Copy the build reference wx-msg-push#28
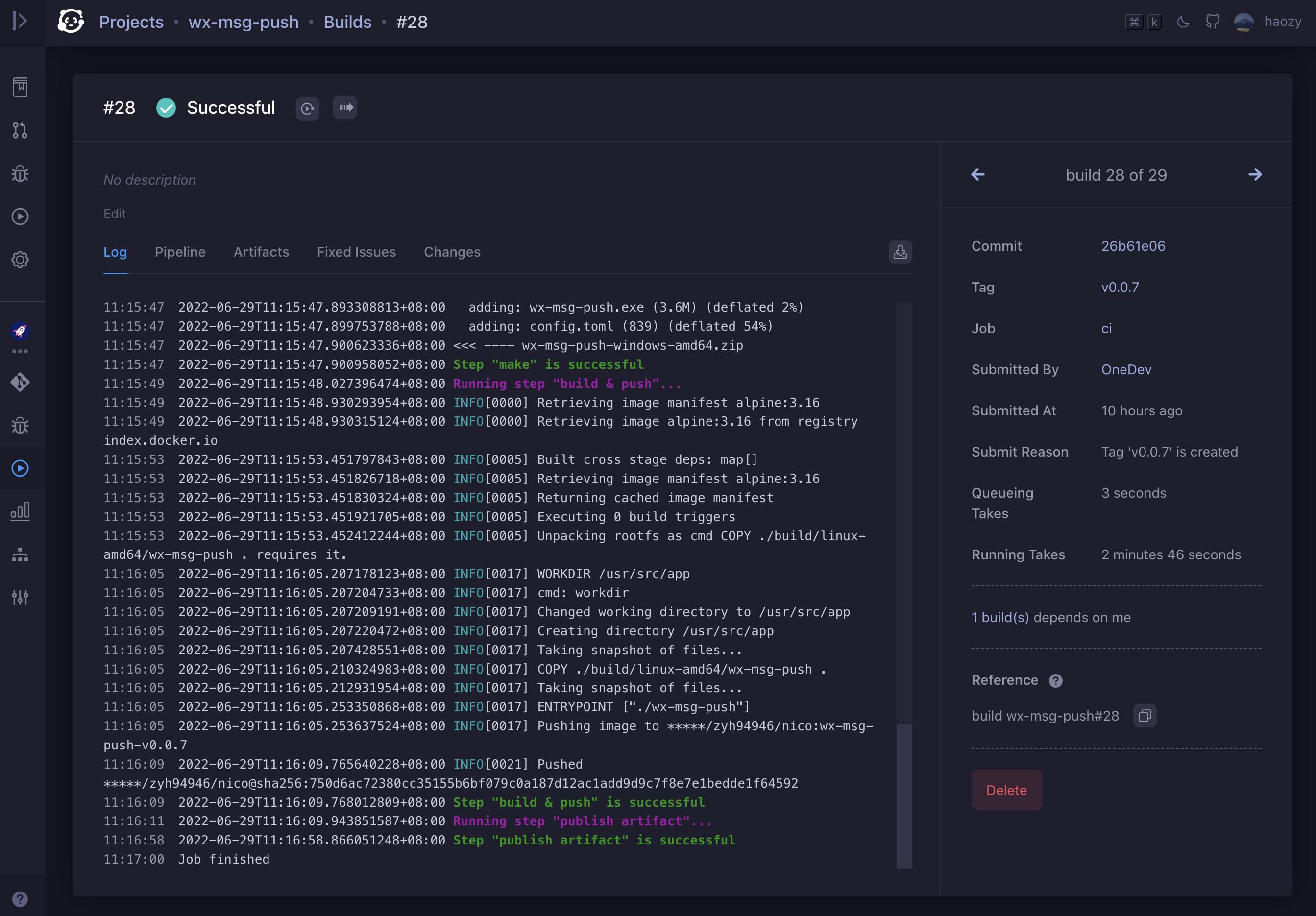1316x916 pixels. point(1145,716)
